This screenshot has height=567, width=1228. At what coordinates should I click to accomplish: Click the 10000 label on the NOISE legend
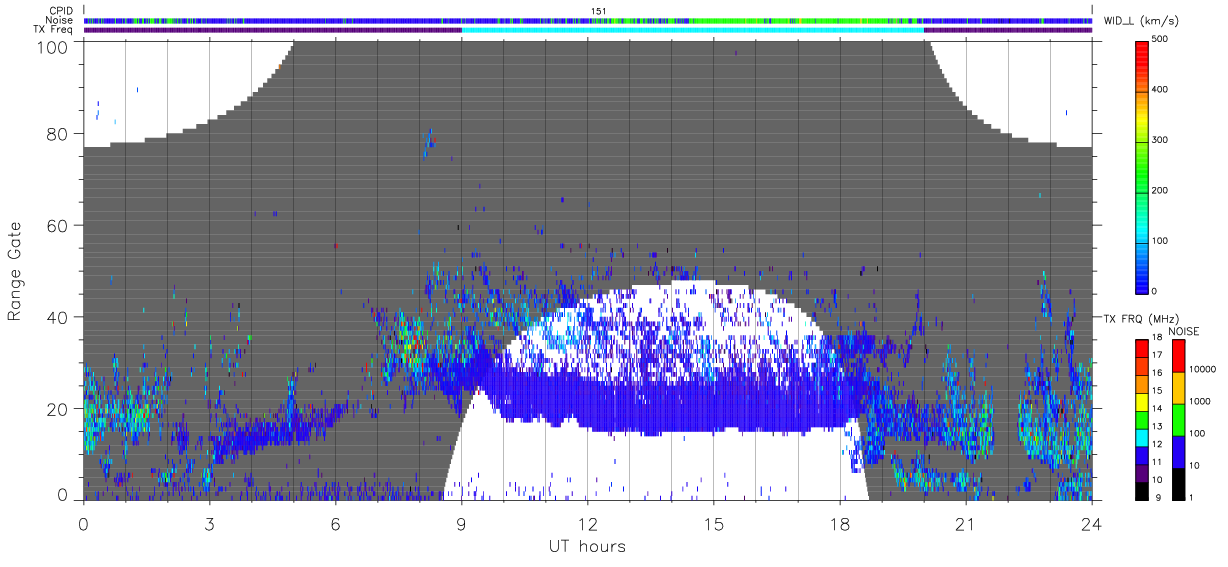1202,369
